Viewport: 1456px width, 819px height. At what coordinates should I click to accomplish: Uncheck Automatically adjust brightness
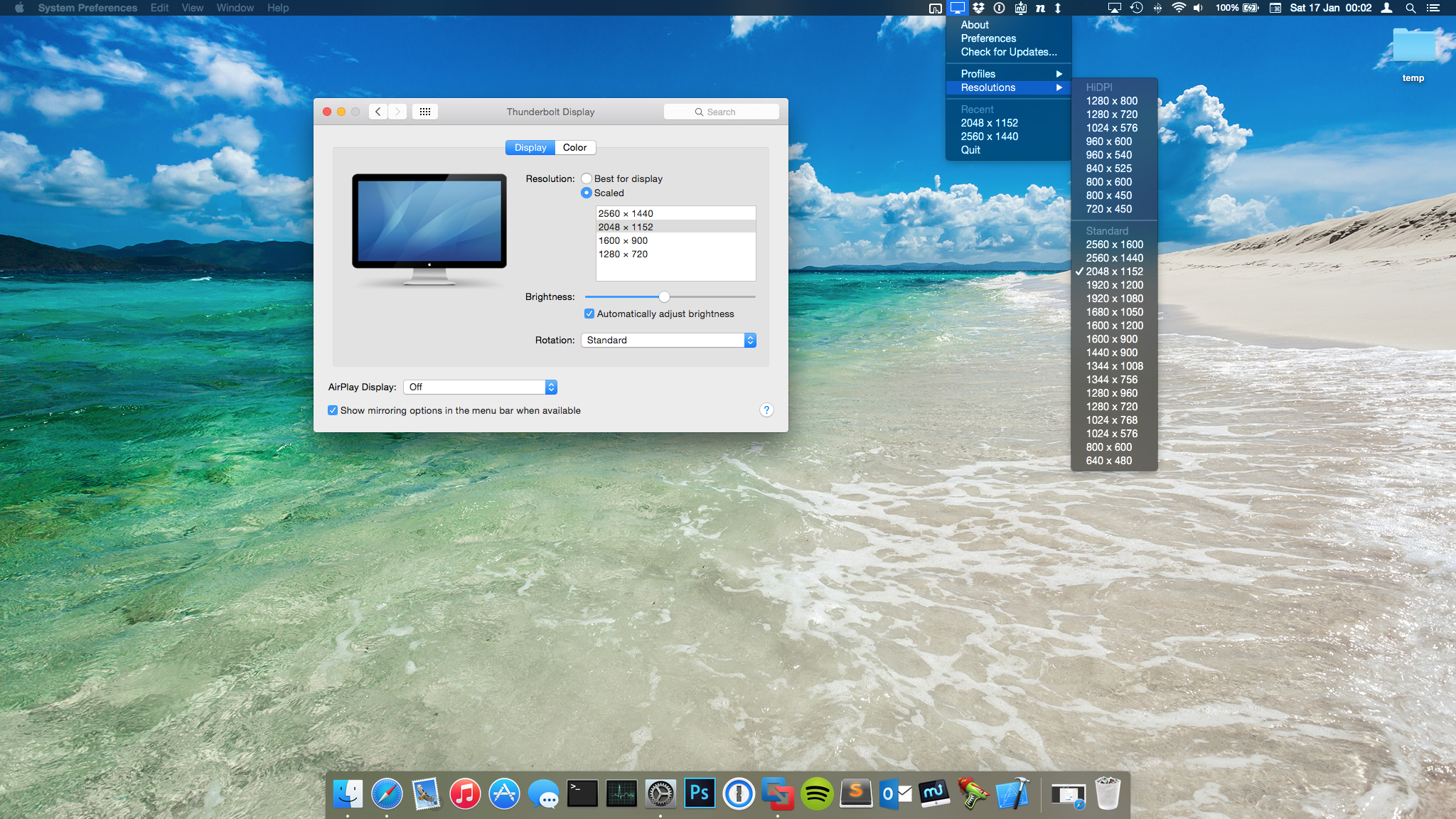point(589,314)
